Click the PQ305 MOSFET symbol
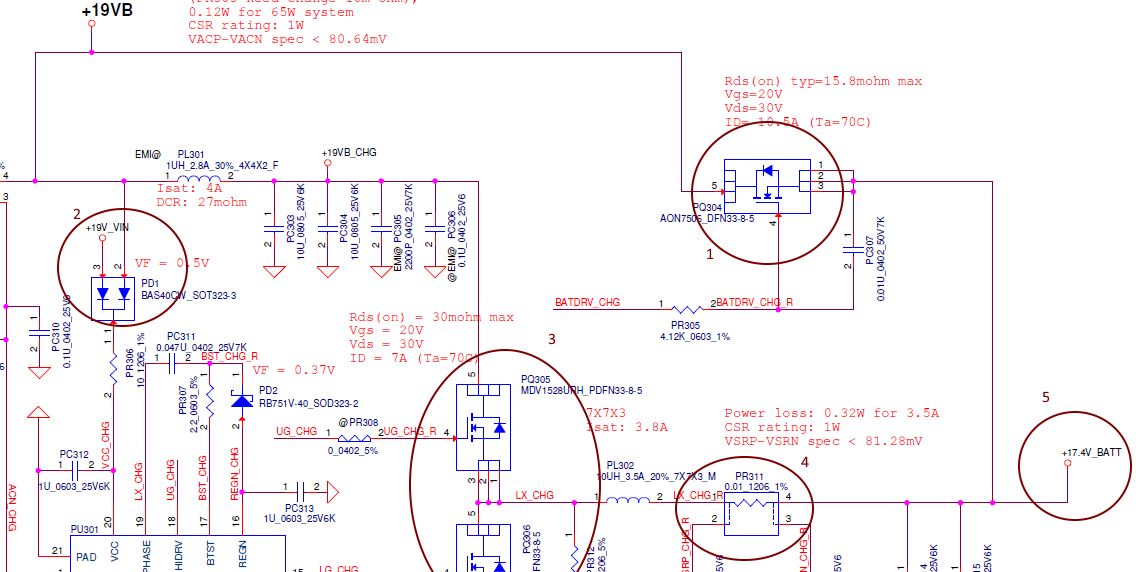This screenshot has height=572, width=1140. tap(483, 427)
